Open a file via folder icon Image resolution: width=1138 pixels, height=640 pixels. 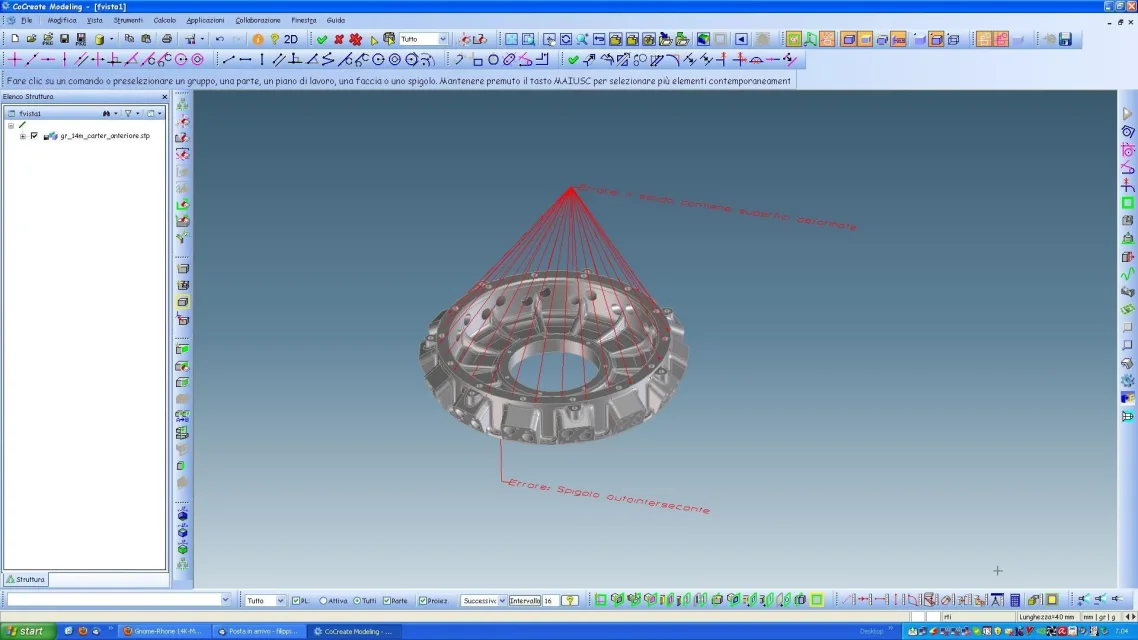(31, 39)
